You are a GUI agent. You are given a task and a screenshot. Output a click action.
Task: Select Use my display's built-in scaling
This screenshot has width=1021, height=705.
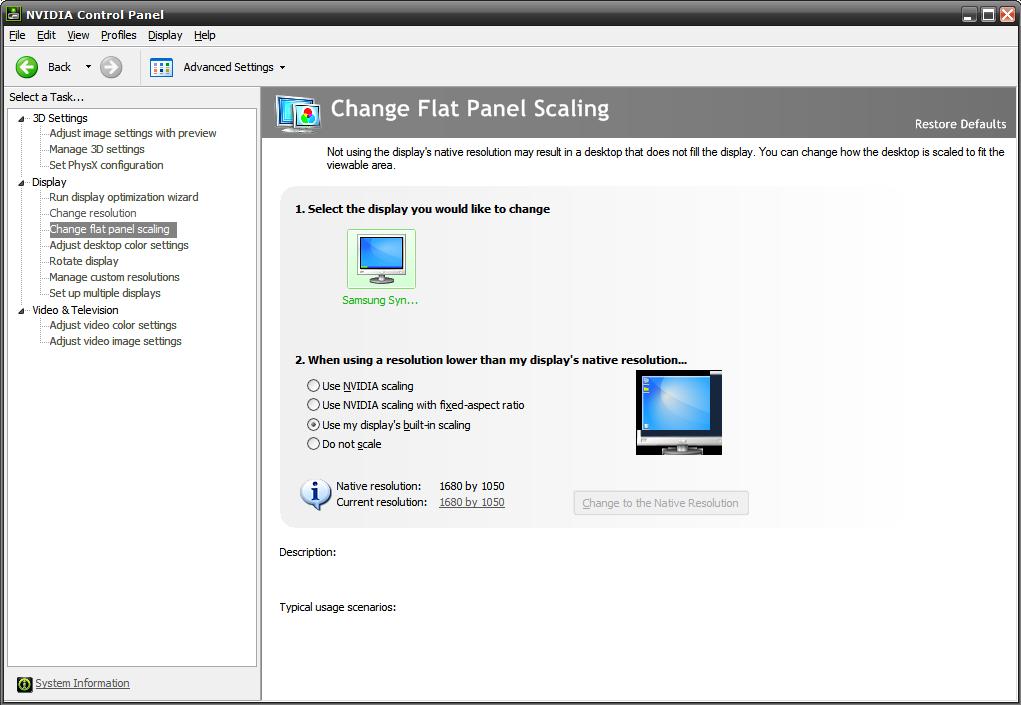pyautogui.click(x=313, y=424)
